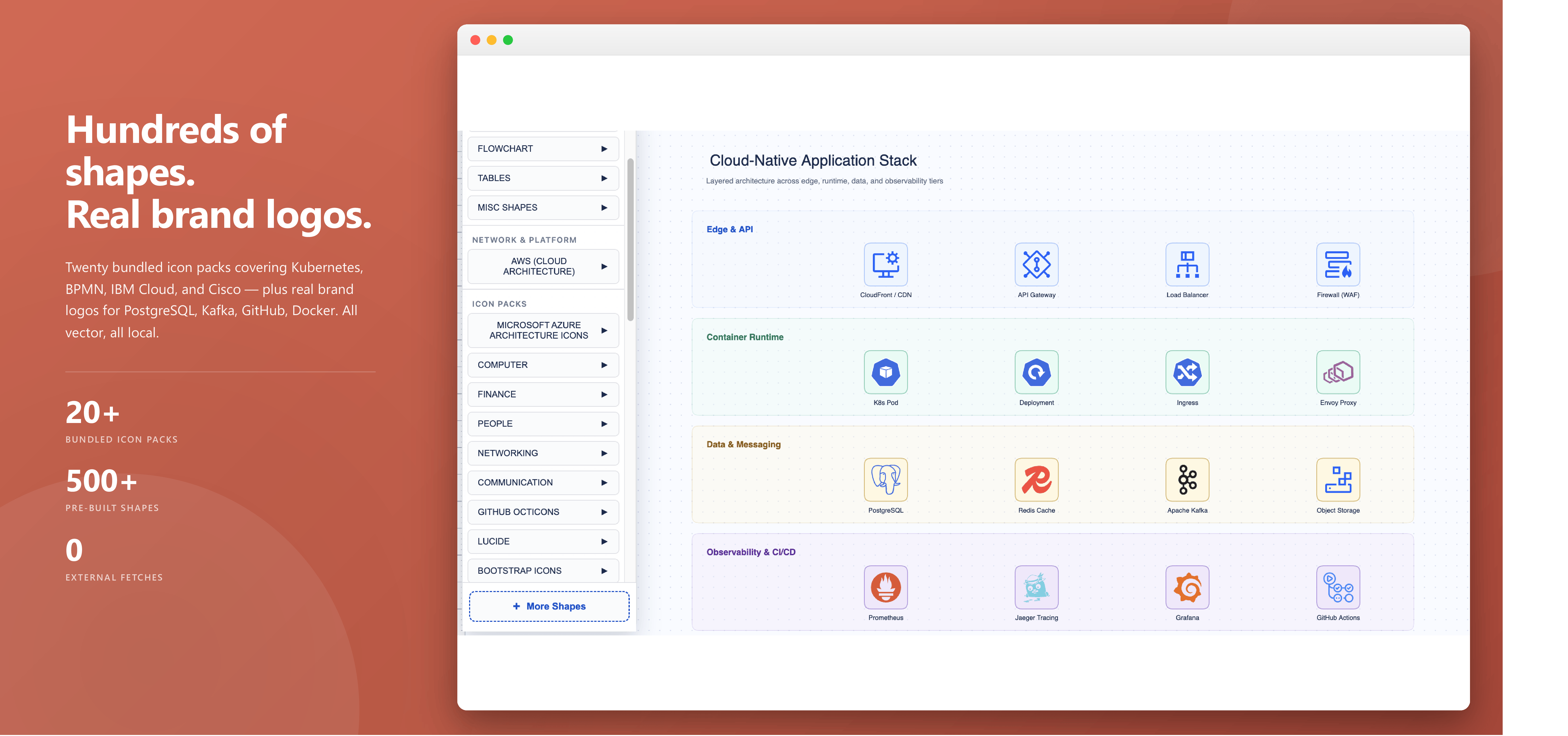Viewport: 1568px width, 736px height.
Task: Click the Network & Platform section header
Action: [524, 240]
